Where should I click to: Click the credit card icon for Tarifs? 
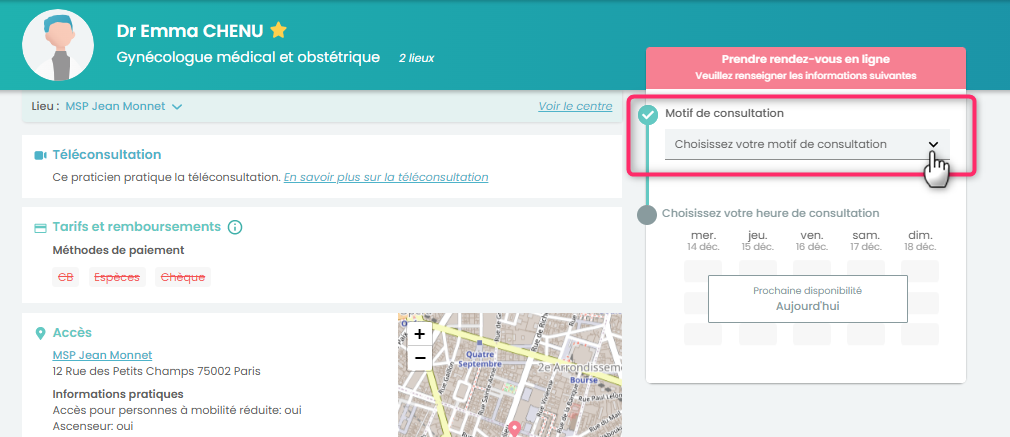[x=41, y=227]
